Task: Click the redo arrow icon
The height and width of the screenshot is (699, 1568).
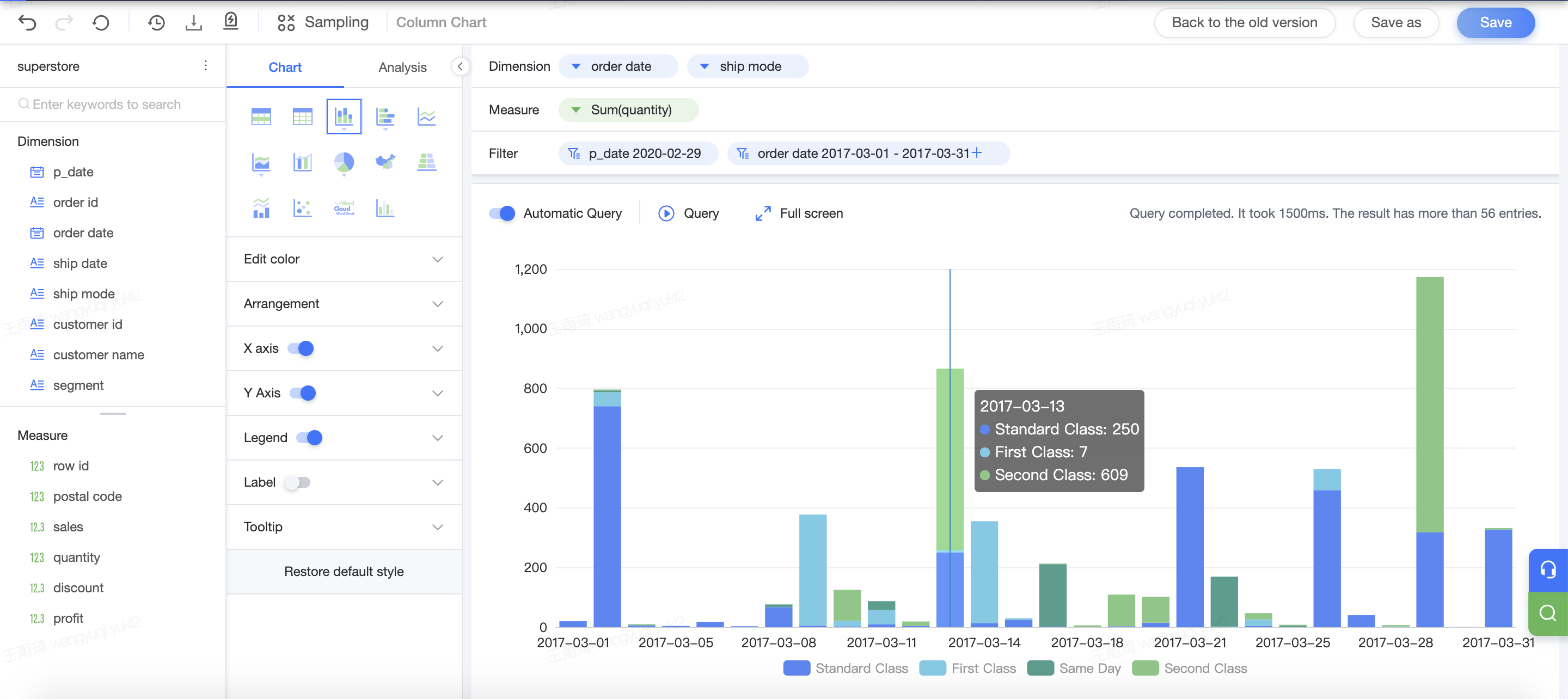Action: tap(64, 22)
